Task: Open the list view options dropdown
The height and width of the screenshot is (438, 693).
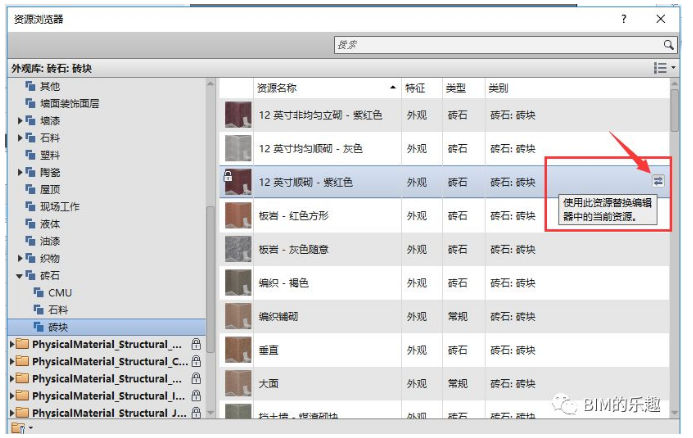Action: [x=663, y=68]
